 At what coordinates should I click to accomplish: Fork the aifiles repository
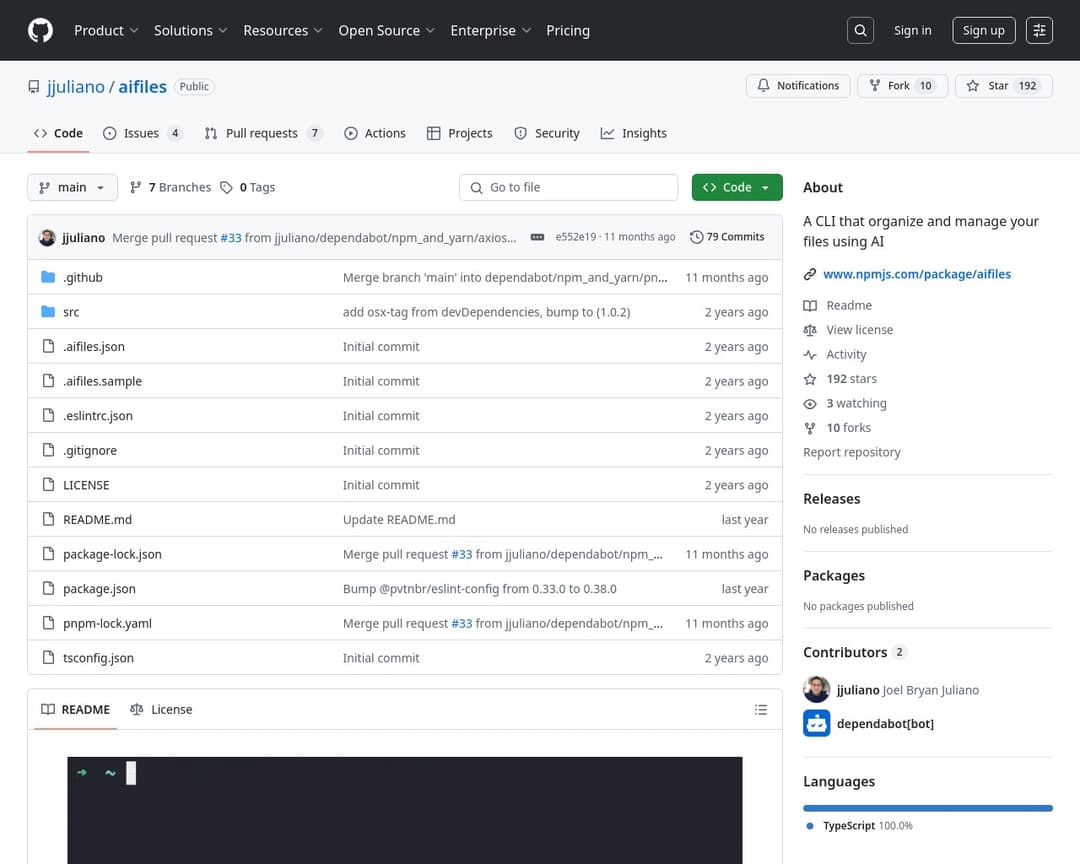902,85
